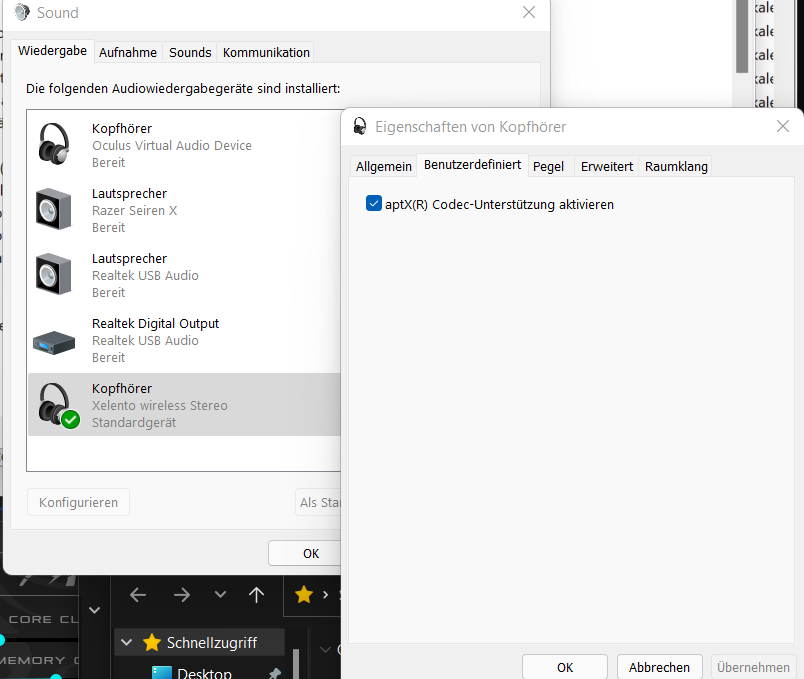Open Erweitert tab
This screenshot has width=804, height=679.
[x=607, y=167]
